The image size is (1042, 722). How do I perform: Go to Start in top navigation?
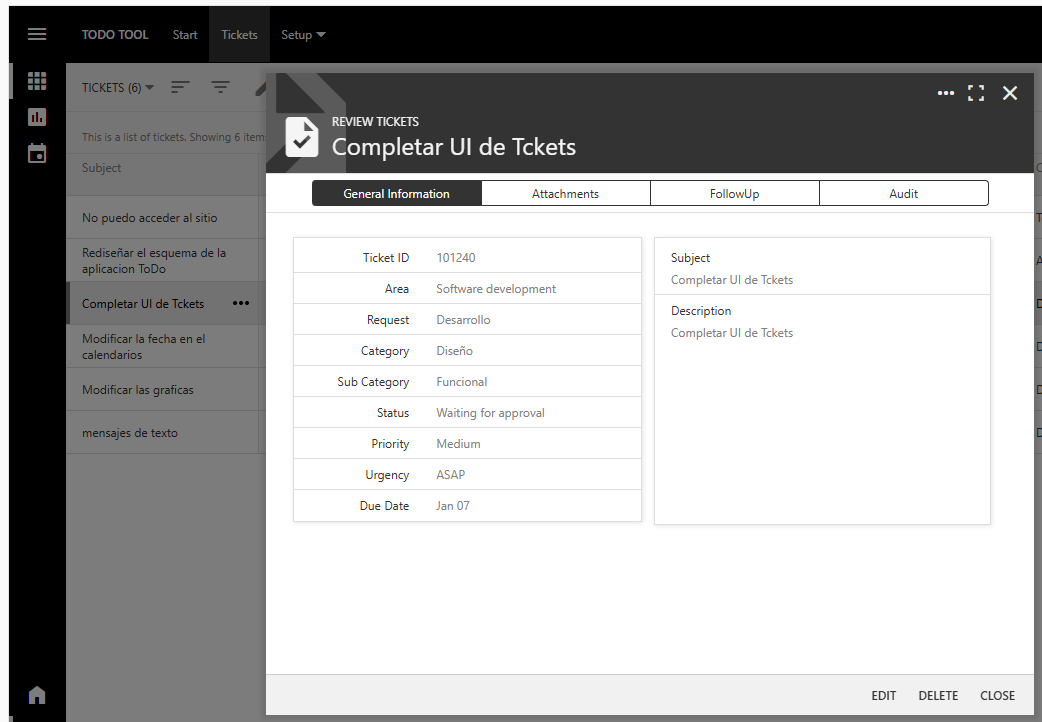click(185, 35)
